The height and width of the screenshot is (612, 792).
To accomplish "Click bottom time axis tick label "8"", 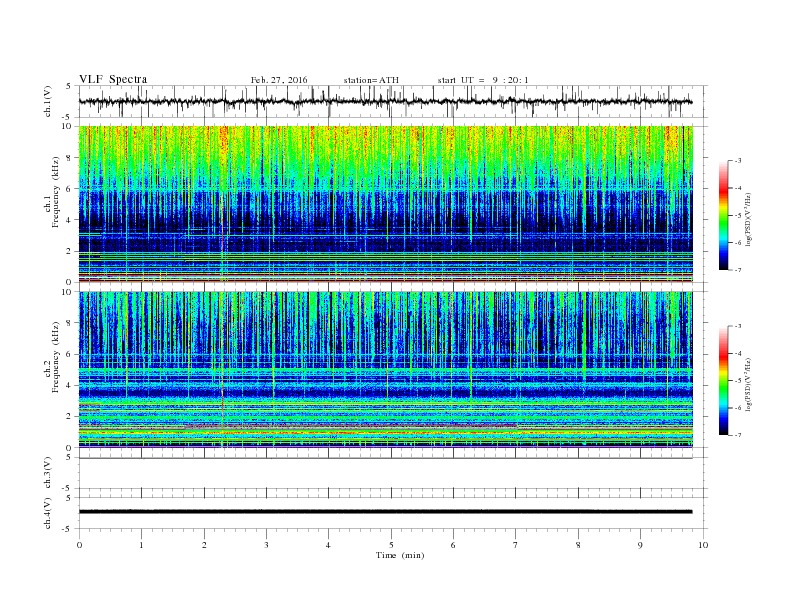I will pyautogui.click(x=578, y=545).
